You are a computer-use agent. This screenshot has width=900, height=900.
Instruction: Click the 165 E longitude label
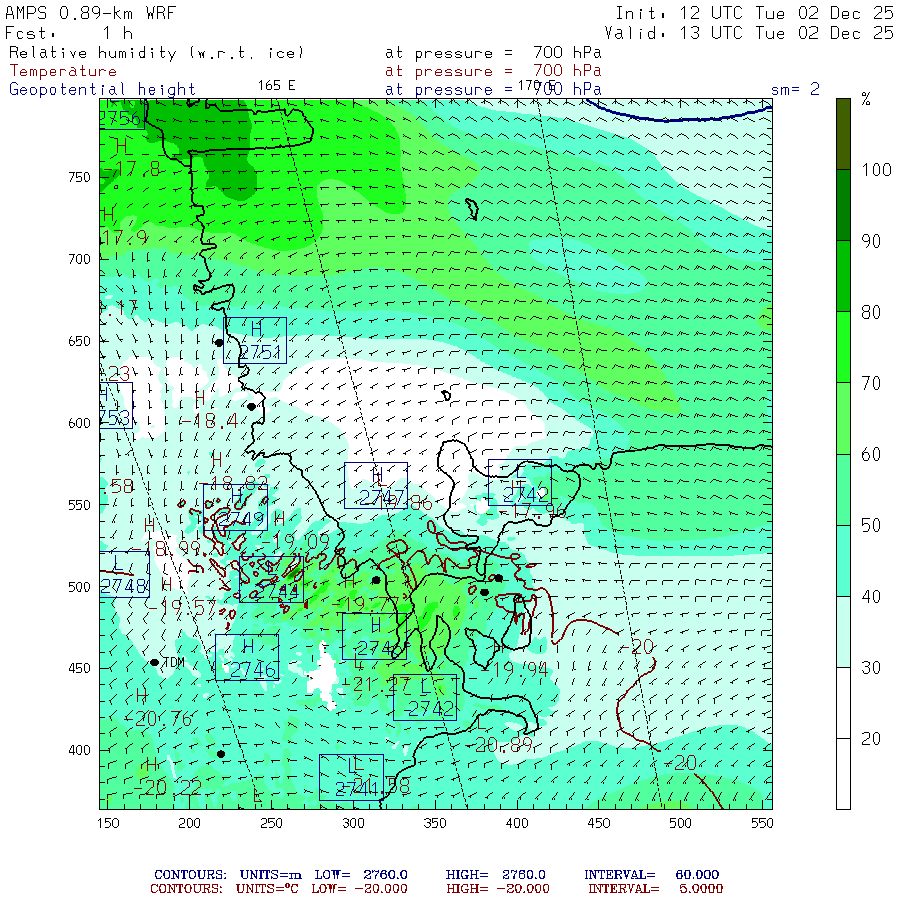click(x=276, y=85)
